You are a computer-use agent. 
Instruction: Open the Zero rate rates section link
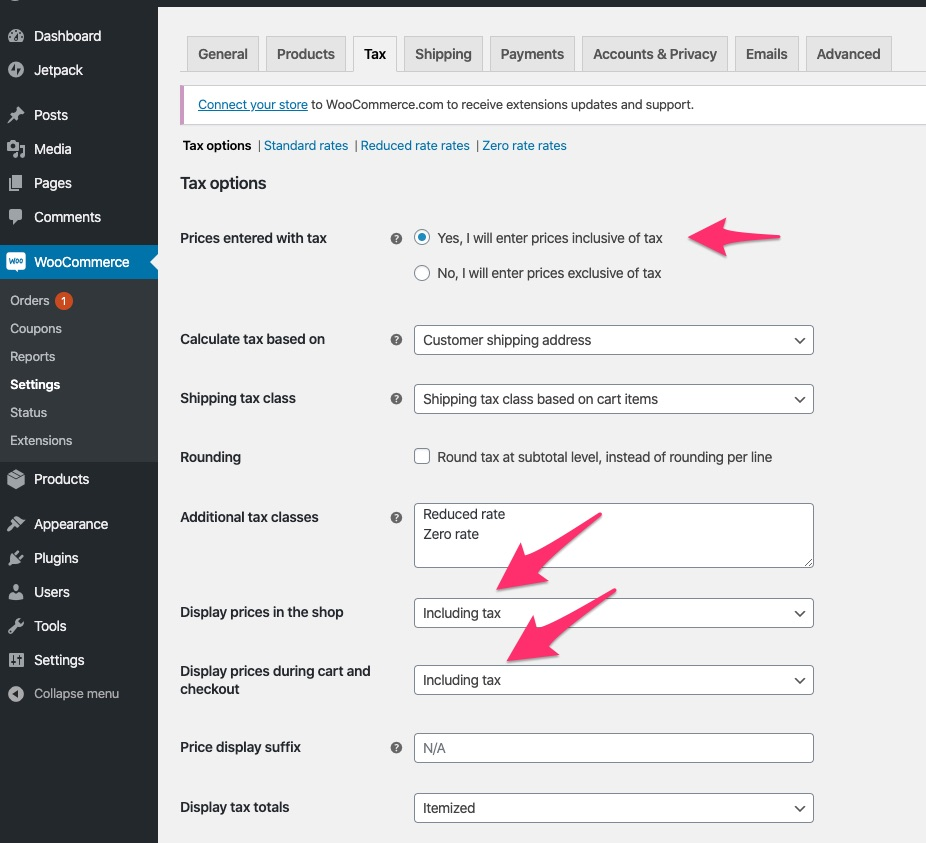point(524,145)
